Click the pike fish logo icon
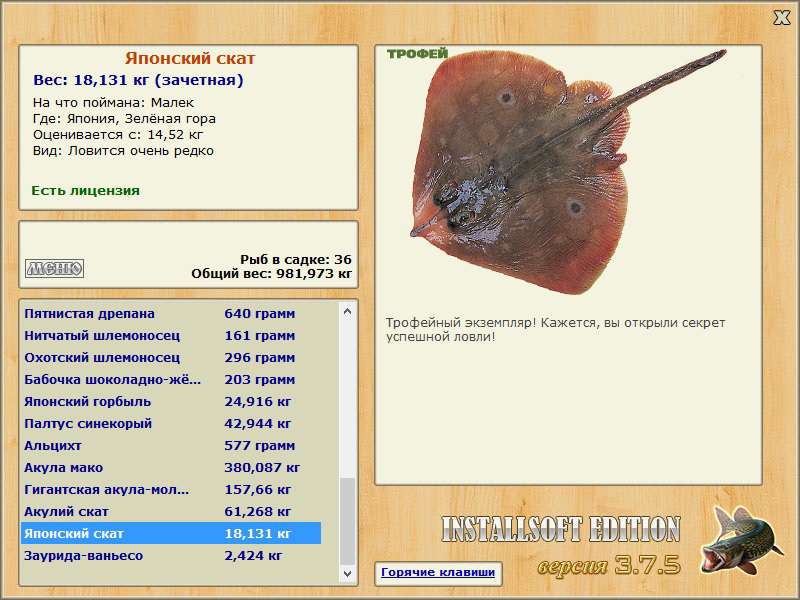800x600 pixels. click(741, 540)
